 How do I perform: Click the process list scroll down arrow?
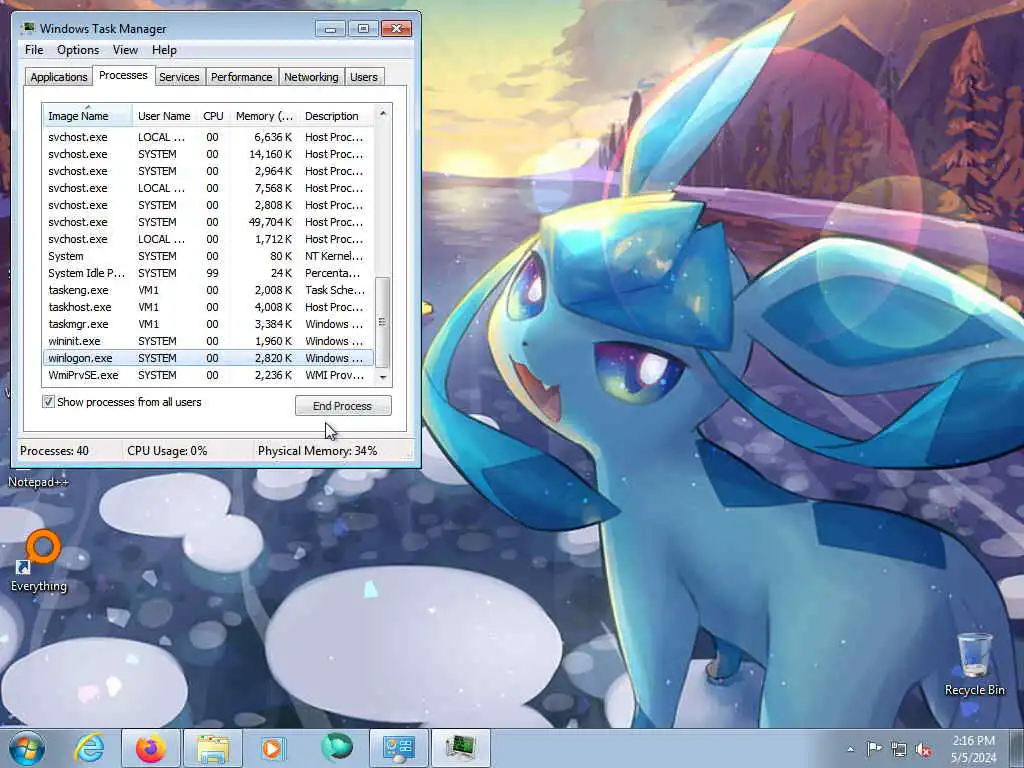(x=383, y=377)
